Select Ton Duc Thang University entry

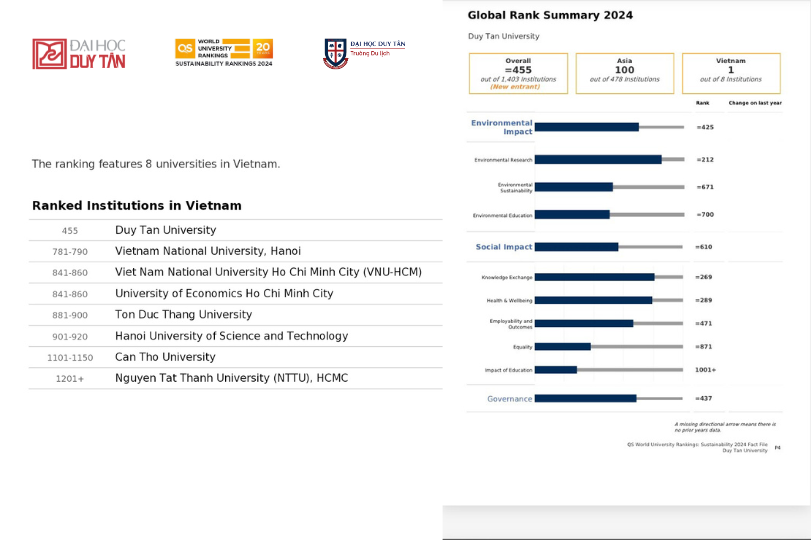pyautogui.click(x=183, y=315)
